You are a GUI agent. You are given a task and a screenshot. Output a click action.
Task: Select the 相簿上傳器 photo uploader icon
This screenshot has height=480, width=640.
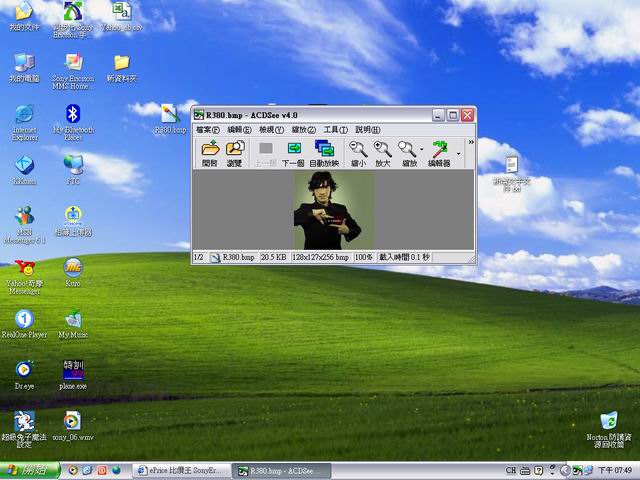pos(73,221)
